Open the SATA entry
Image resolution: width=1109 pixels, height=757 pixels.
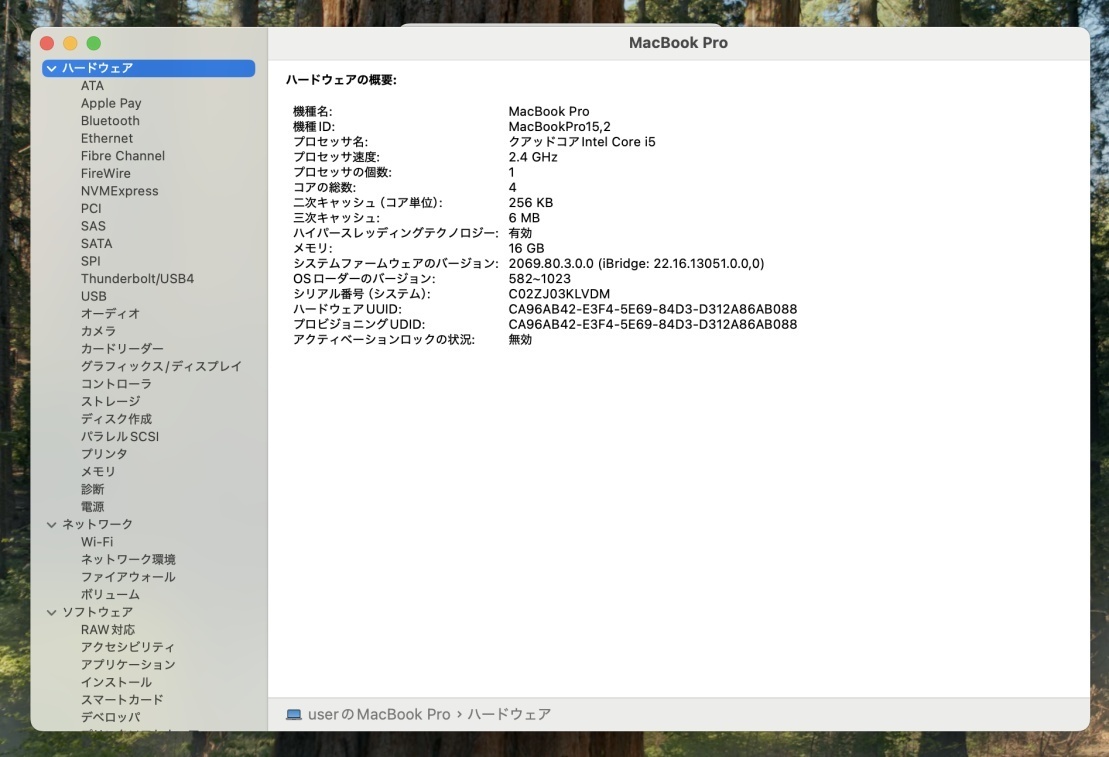pos(96,243)
